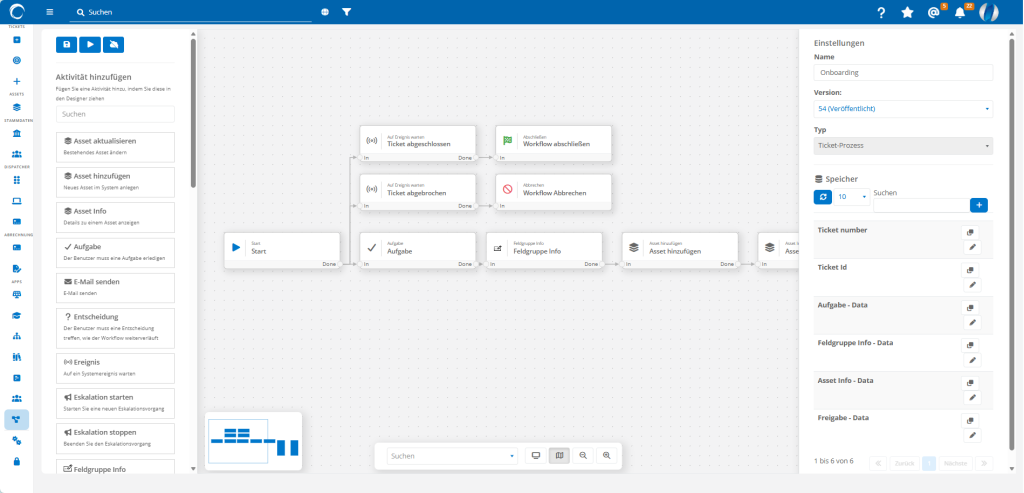Click the zoom out magnifier icon
Image resolution: width=1024 pixels, height=493 pixels.
coord(583,455)
